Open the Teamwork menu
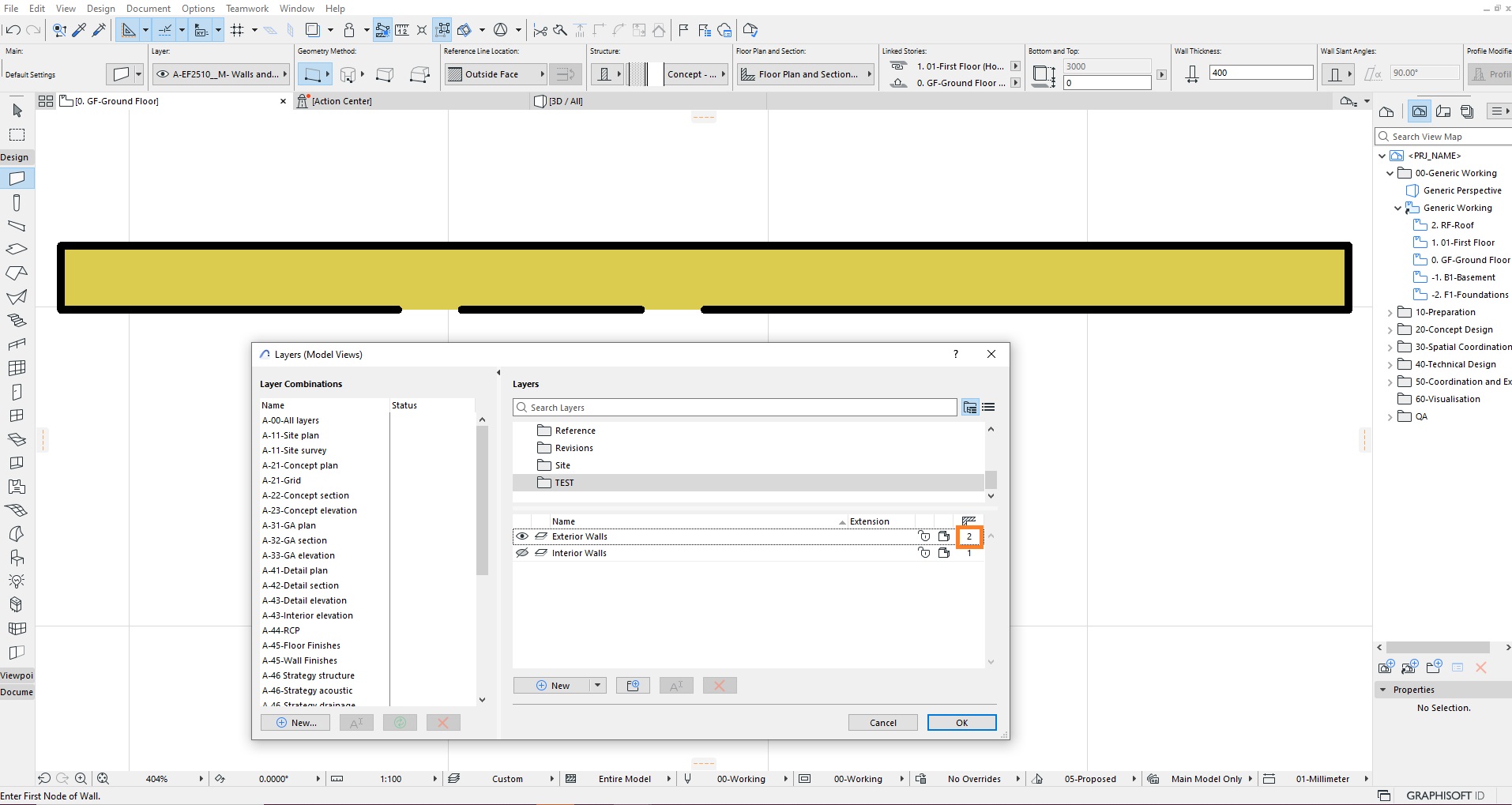This screenshot has height=805, width=1512. (x=247, y=8)
